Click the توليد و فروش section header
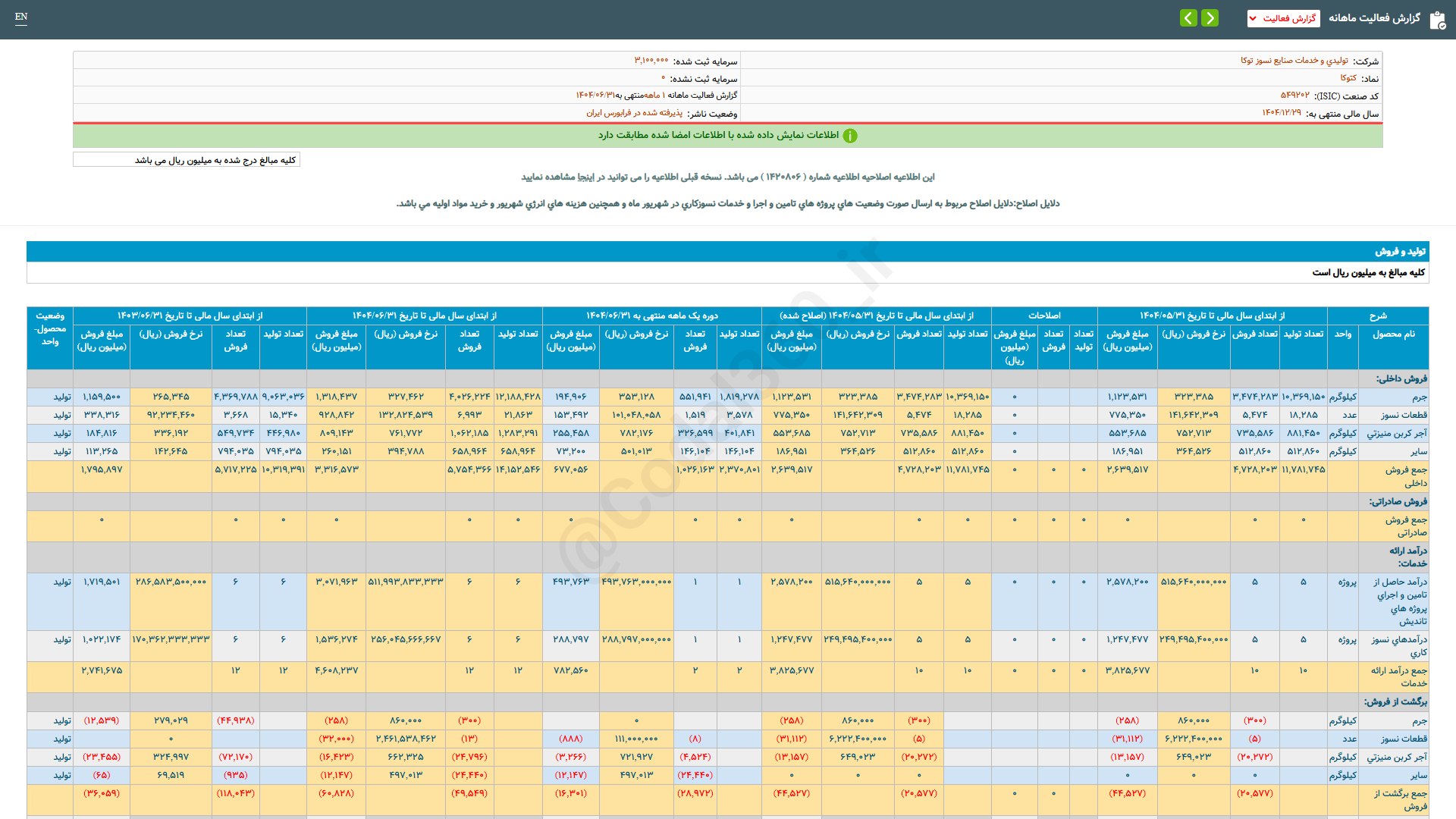The height and width of the screenshot is (819, 1456). tap(1400, 252)
